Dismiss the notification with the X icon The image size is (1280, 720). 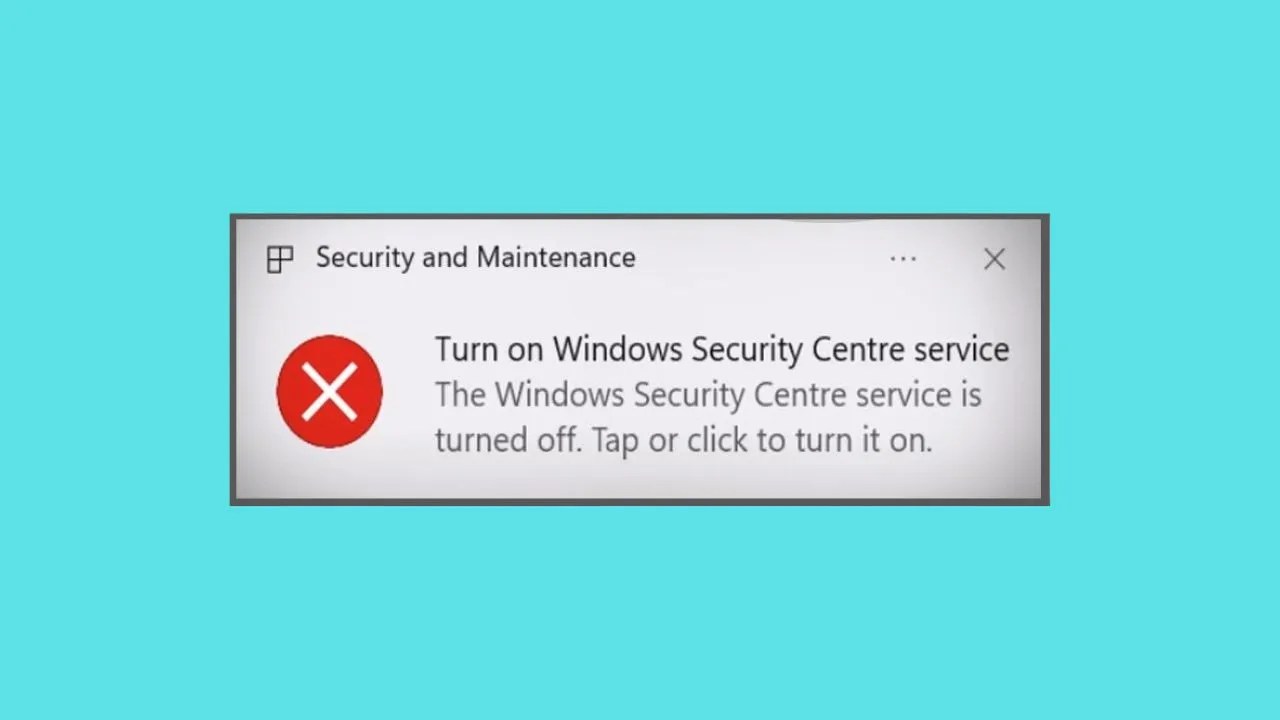[994, 259]
